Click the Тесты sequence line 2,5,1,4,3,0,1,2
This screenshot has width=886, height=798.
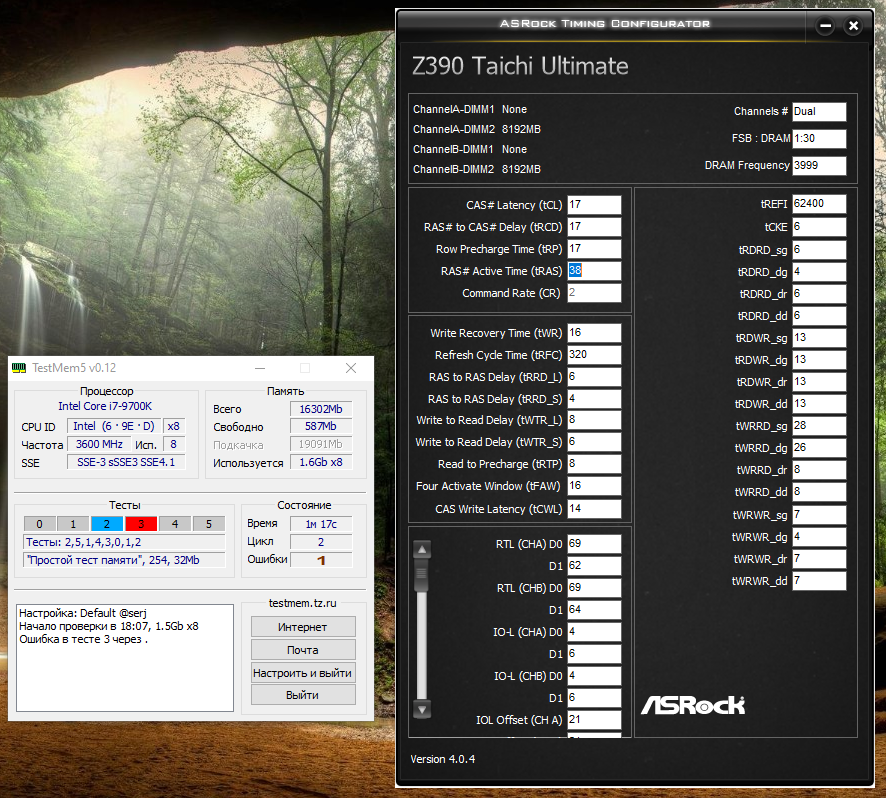(x=124, y=543)
